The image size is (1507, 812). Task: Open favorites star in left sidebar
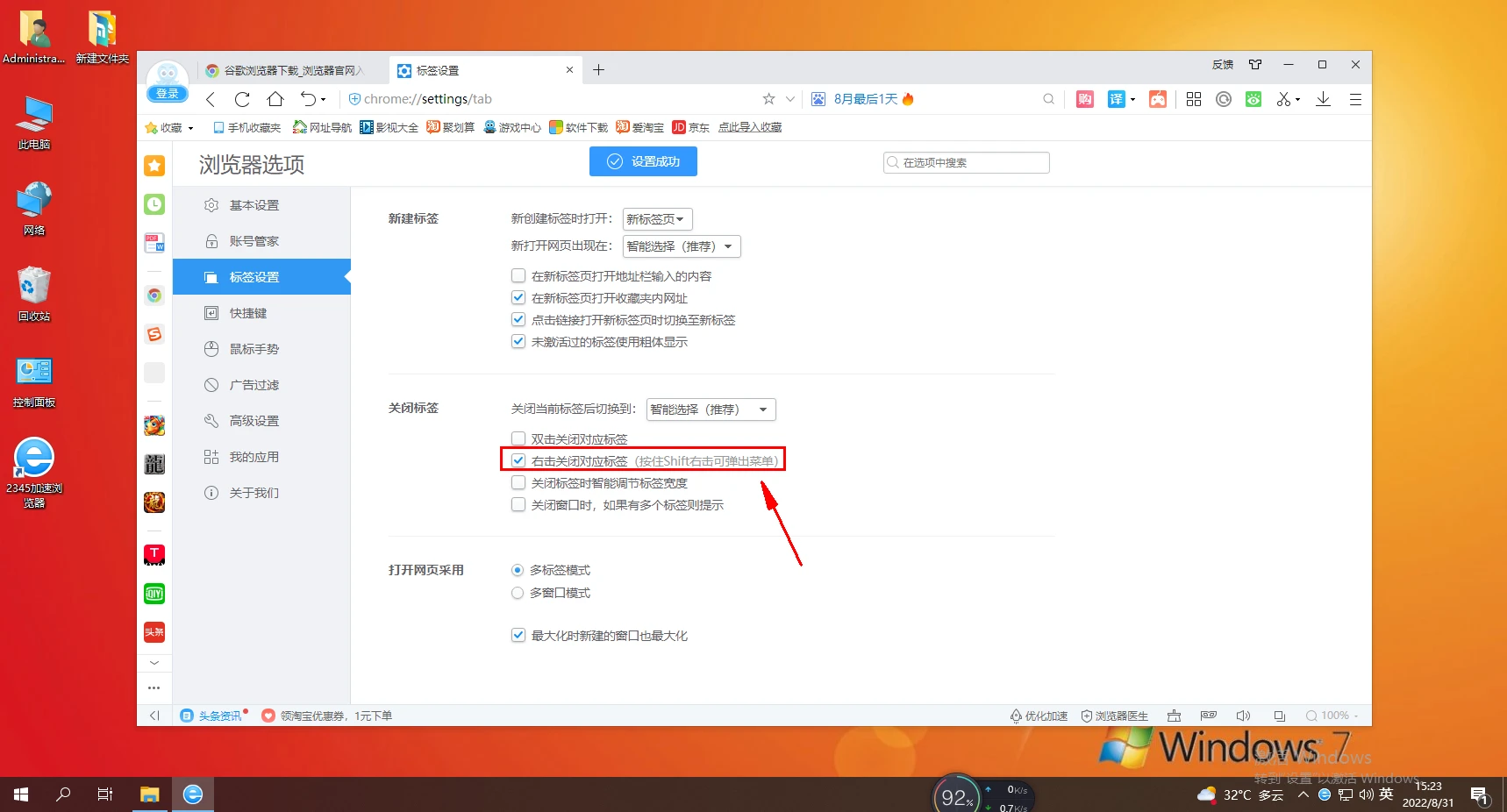point(154,165)
